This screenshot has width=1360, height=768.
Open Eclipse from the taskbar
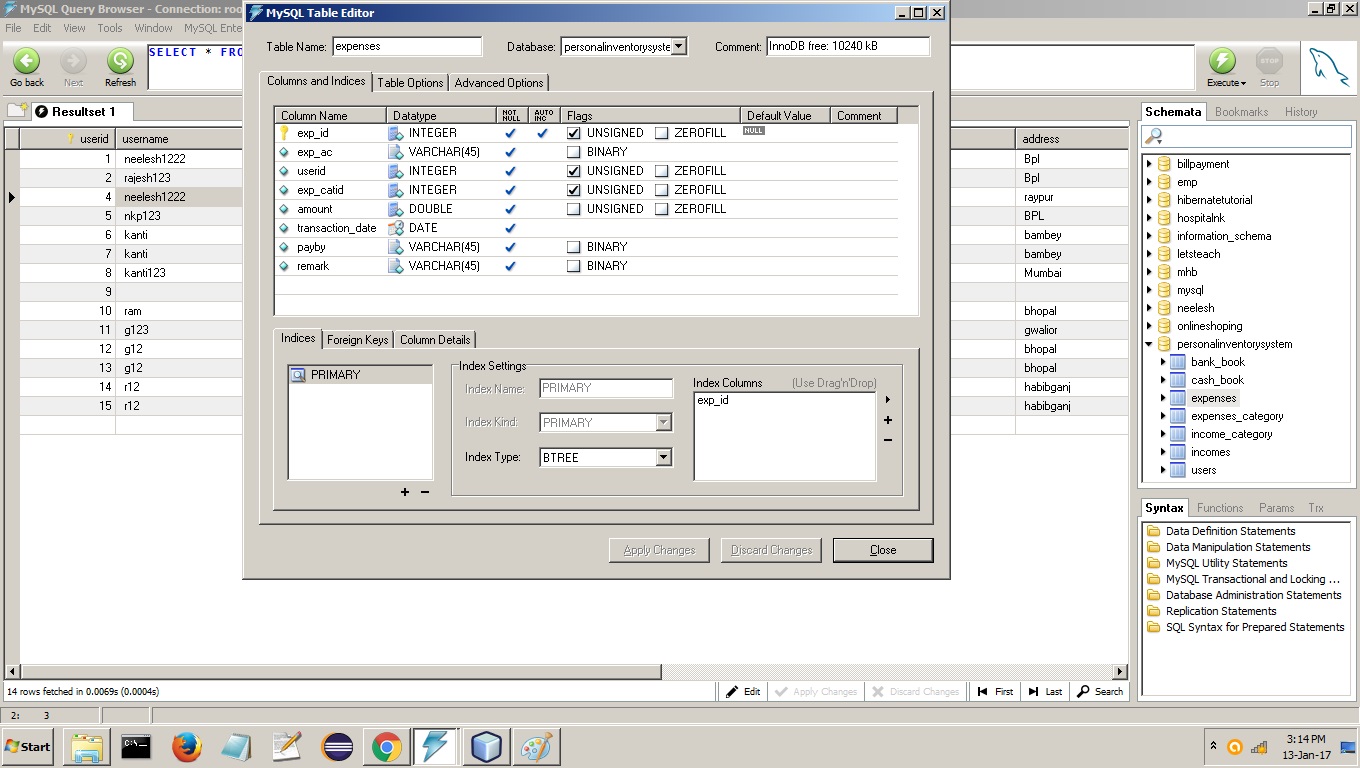[336, 747]
